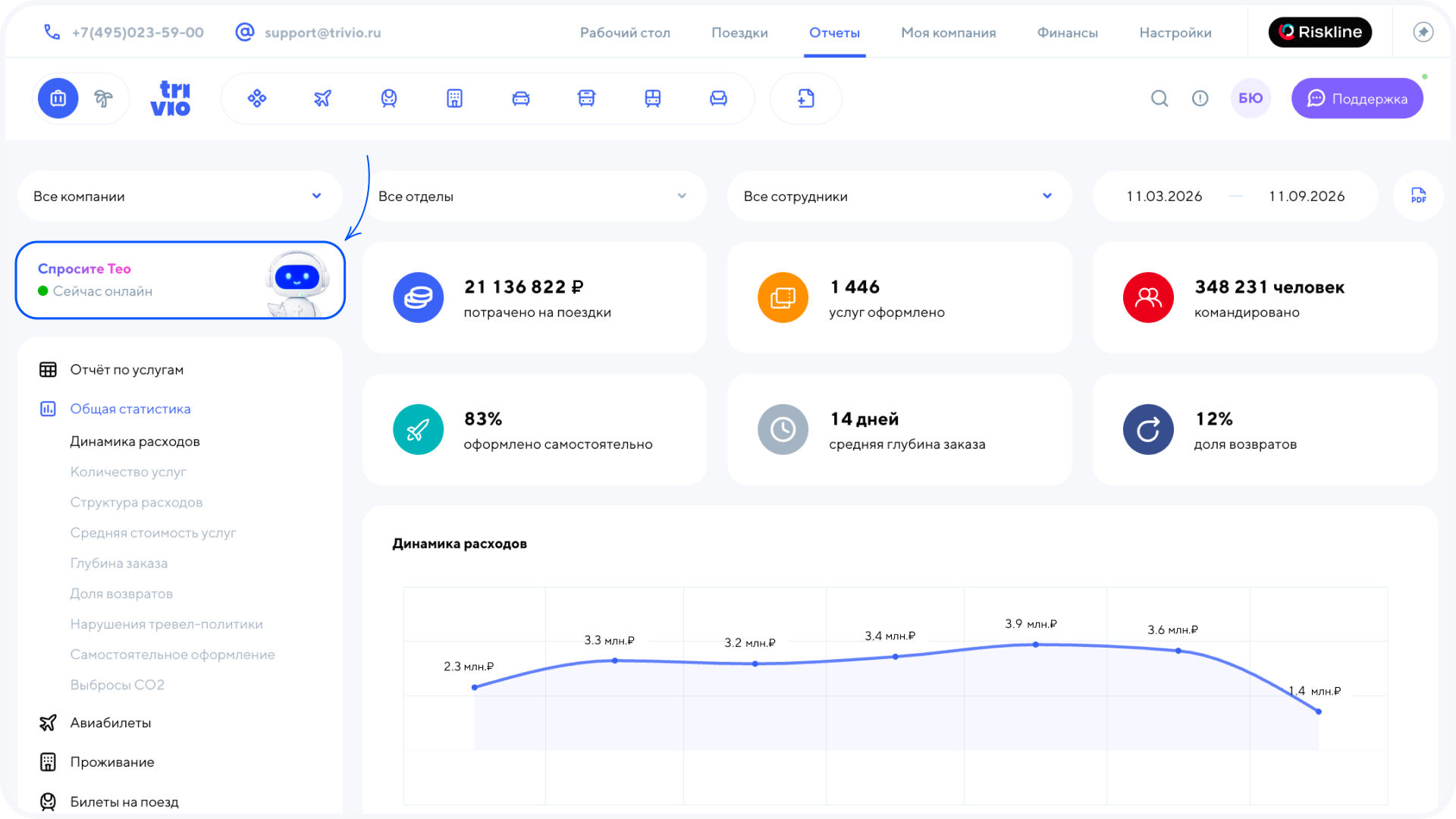
Task: Expand the Все сотрудники dropdown
Action: point(899,196)
